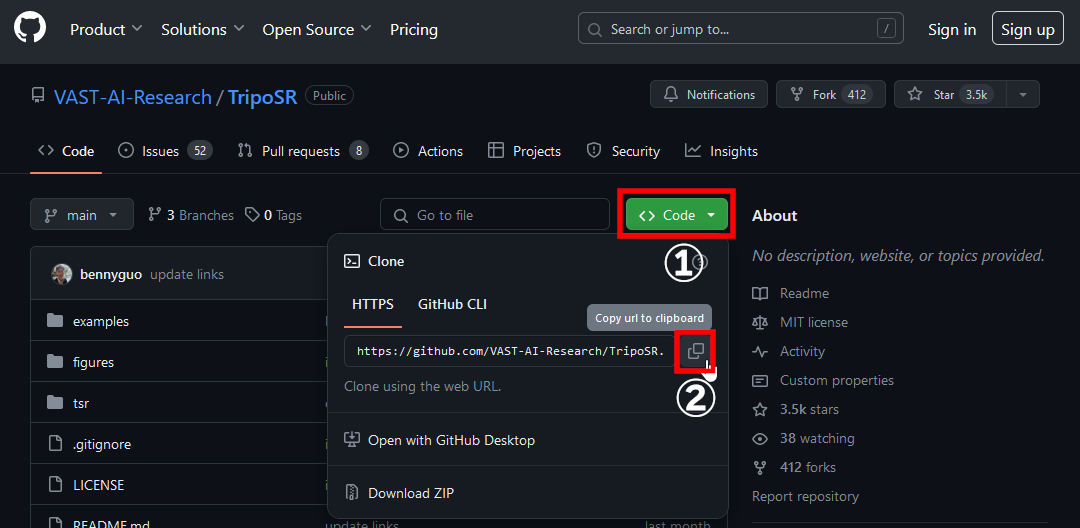
Task: Click the examples folder icon
Action: 55,321
